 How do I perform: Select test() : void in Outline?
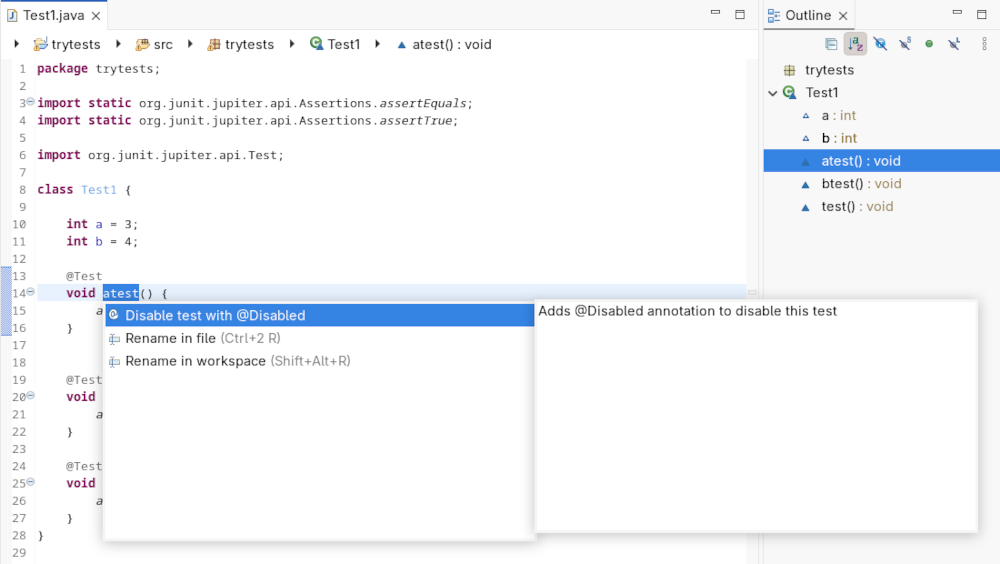click(x=857, y=207)
